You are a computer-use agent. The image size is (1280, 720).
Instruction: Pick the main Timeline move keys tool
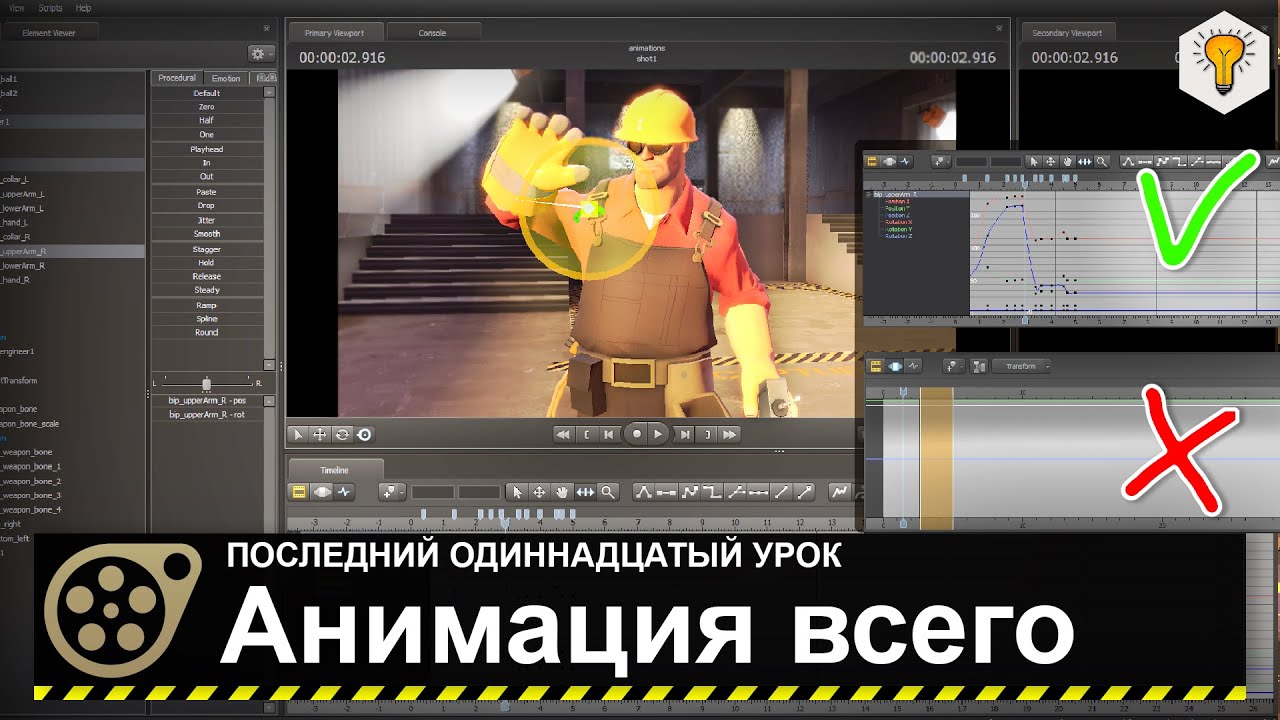coord(539,492)
